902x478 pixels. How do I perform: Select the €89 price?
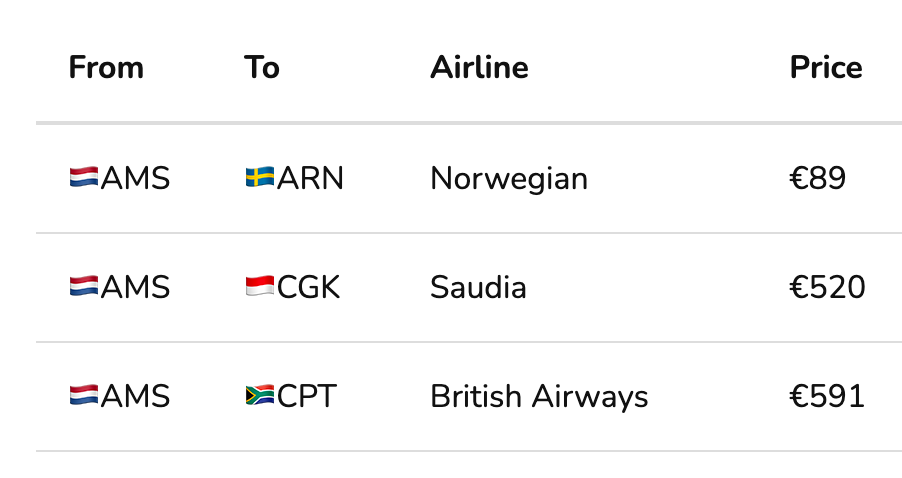pyautogui.click(x=817, y=178)
